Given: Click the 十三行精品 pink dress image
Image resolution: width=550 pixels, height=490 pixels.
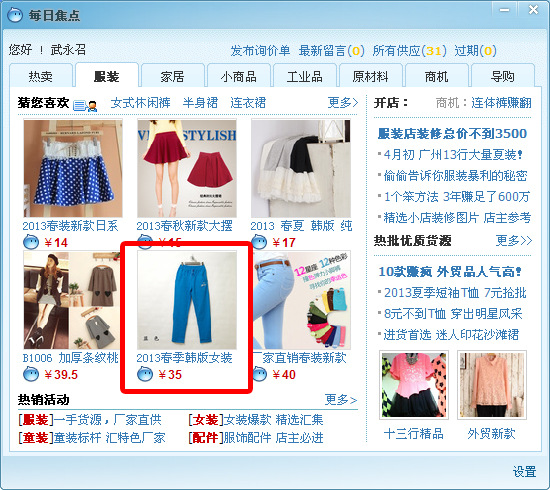Looking at the screenshot, I should [x=414, y=385].
